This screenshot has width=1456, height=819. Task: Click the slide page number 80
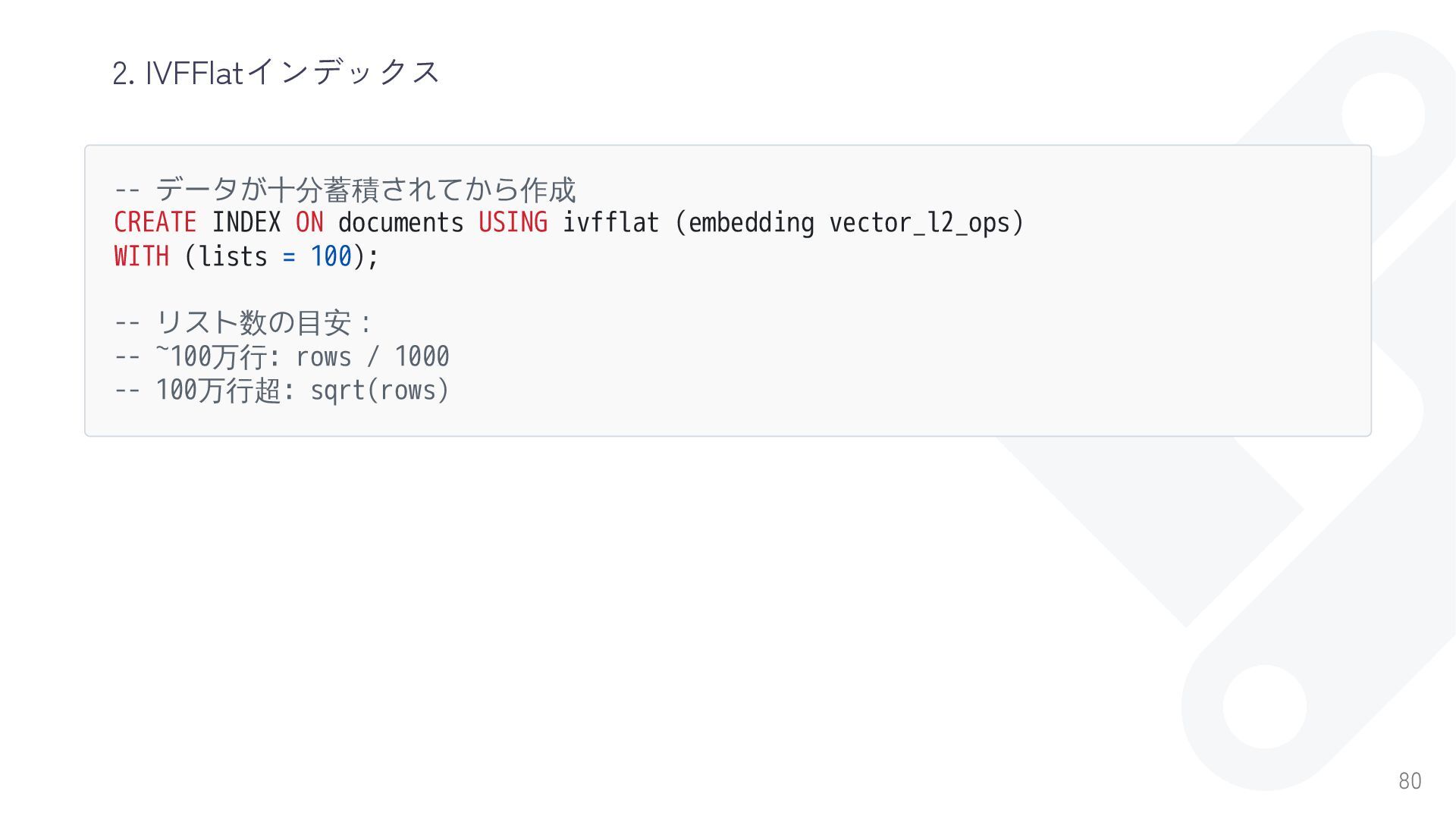(1410, 781)
